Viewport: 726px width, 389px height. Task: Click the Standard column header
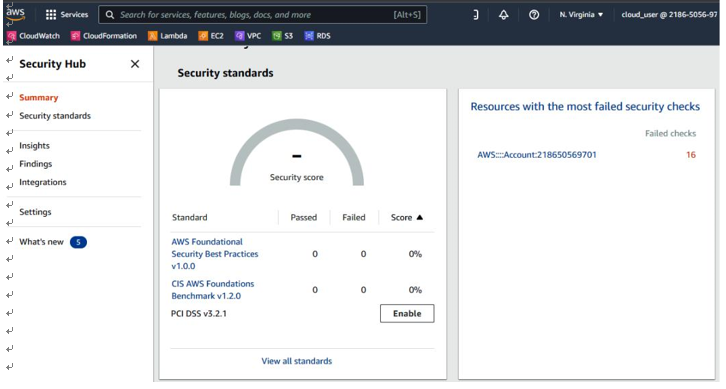pos(190,218)
